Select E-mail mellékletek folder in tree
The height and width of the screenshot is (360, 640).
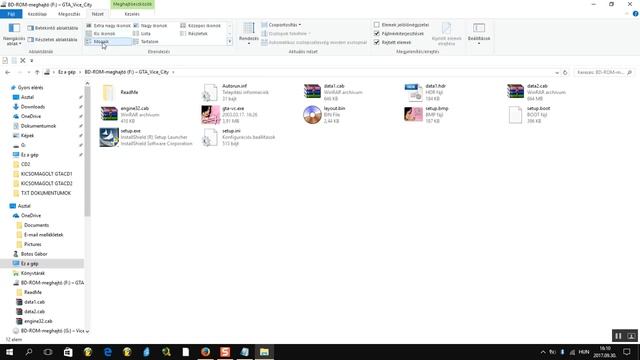pyautogui.click(x=44, y=235)
